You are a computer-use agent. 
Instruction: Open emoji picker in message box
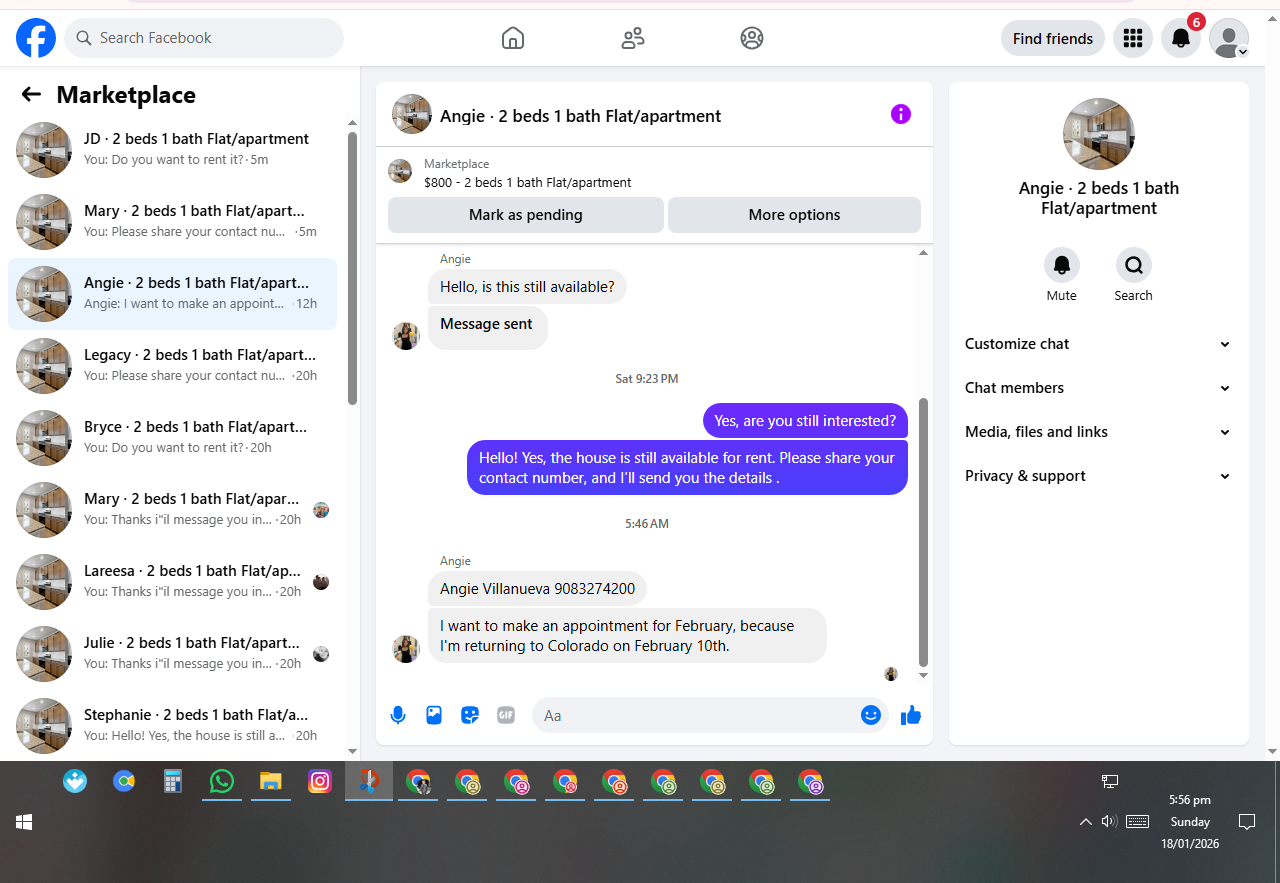[x=871, y=715]
